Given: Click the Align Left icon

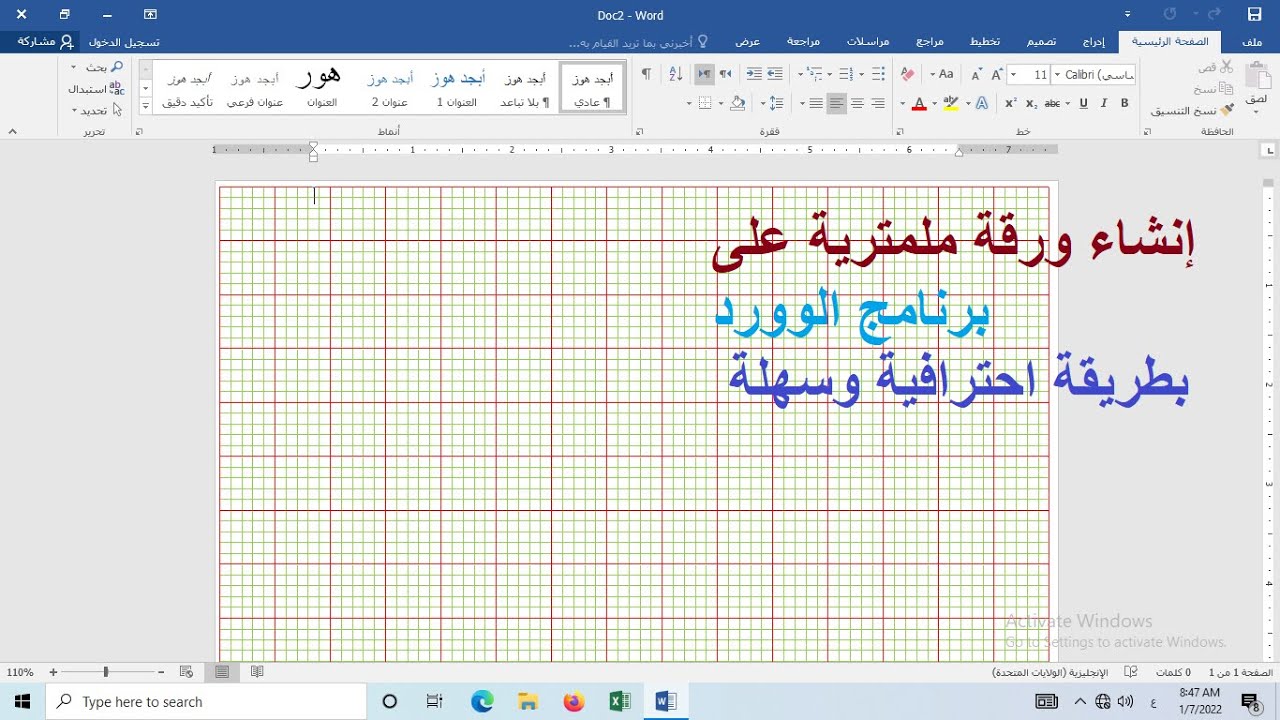Looking at the screenshot, I should click(x=837, y=103).
